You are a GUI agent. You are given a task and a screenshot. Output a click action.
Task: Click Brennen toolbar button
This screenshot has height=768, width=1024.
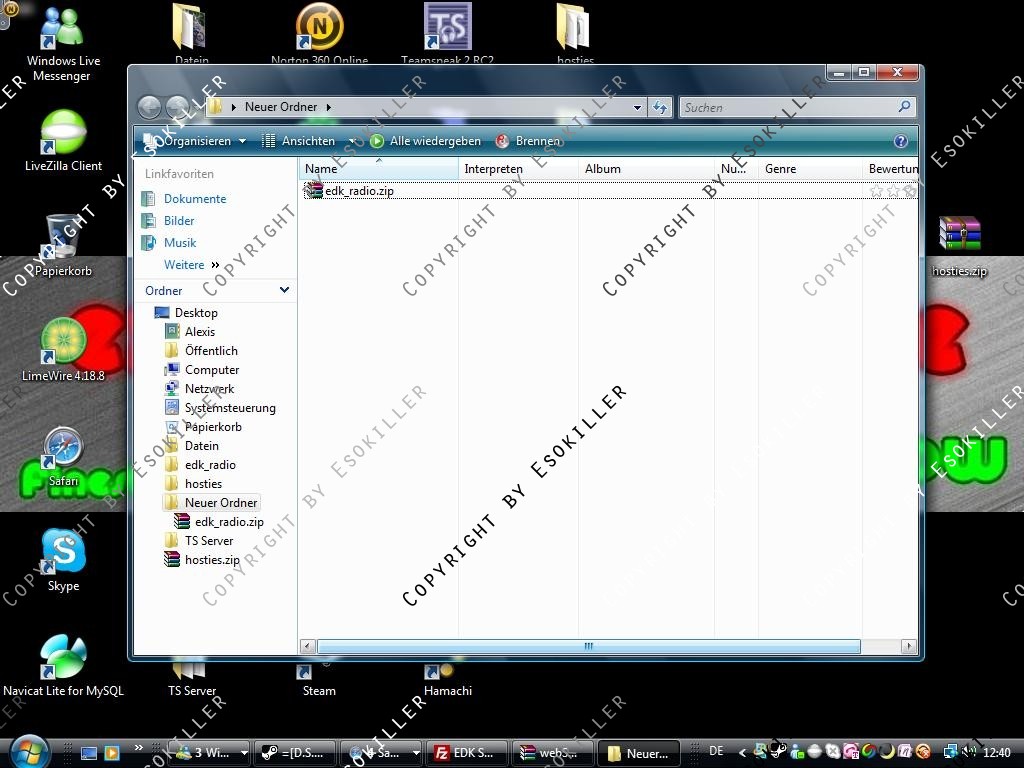pos(528,141)
